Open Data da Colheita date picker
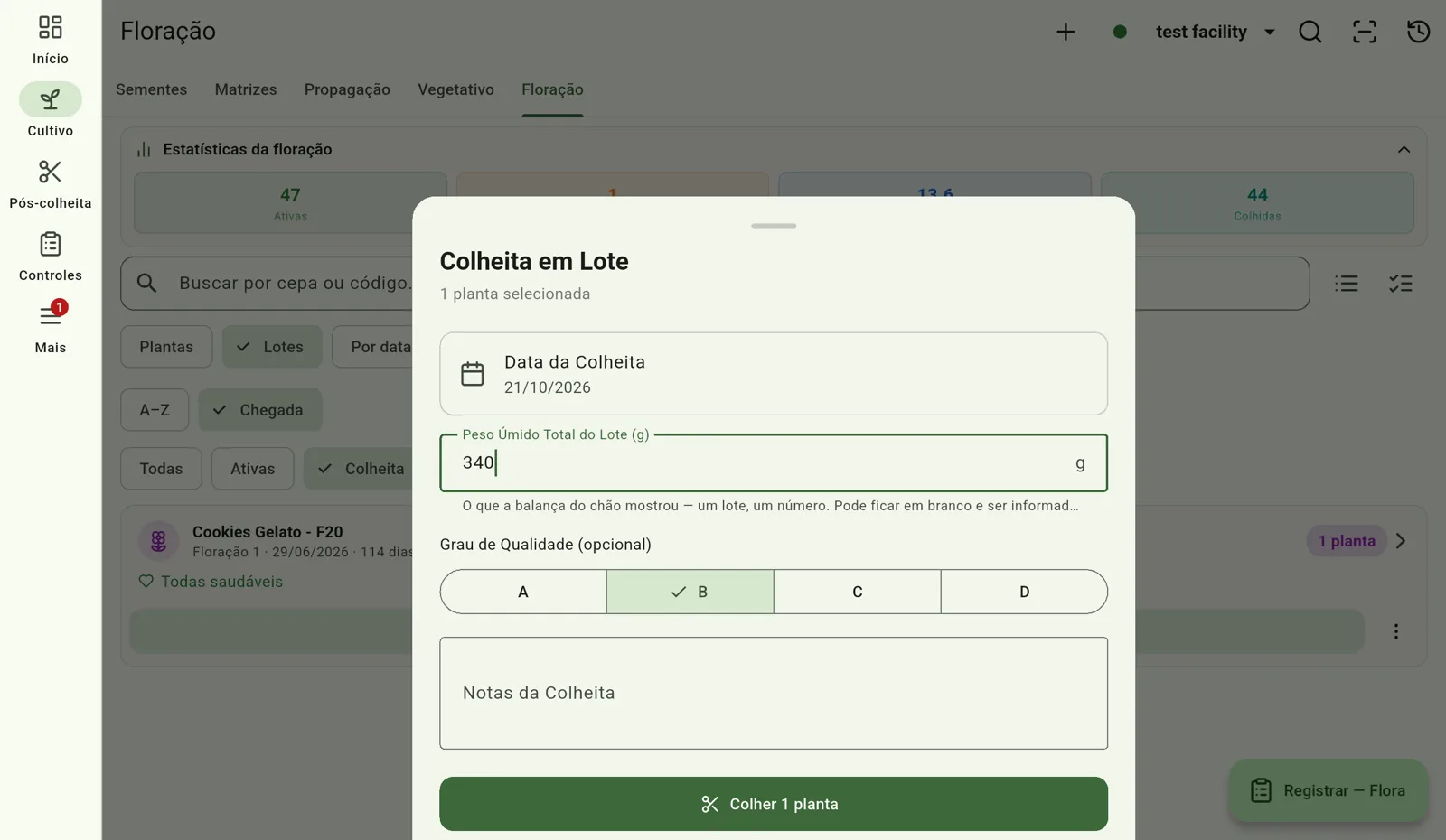 [x=774, y=374]
